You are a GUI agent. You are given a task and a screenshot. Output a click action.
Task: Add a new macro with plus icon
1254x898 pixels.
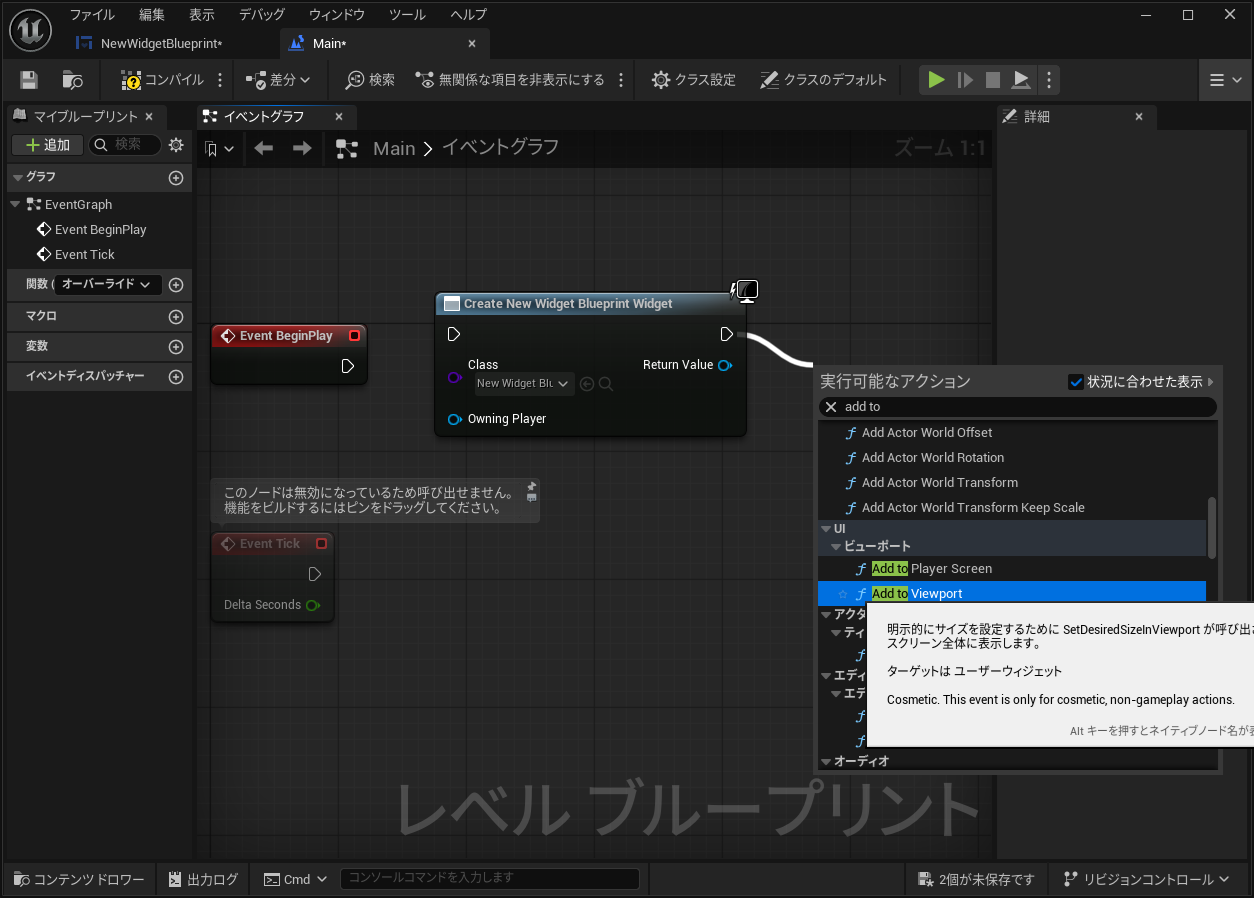click(176, 317)
